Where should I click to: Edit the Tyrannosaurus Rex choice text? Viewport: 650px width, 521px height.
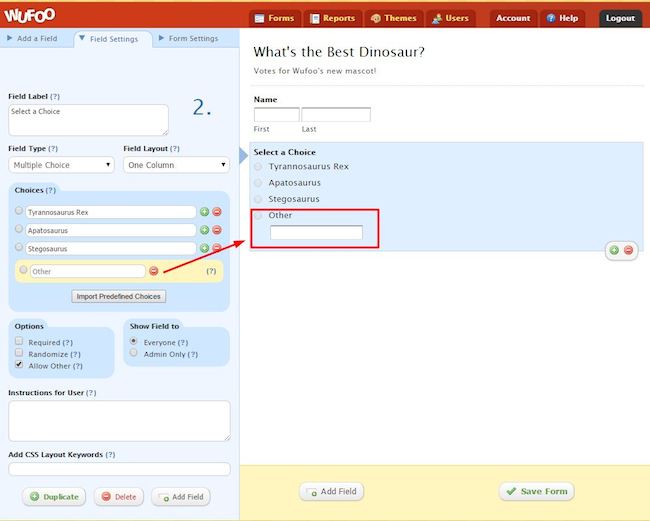coord(111,212)
